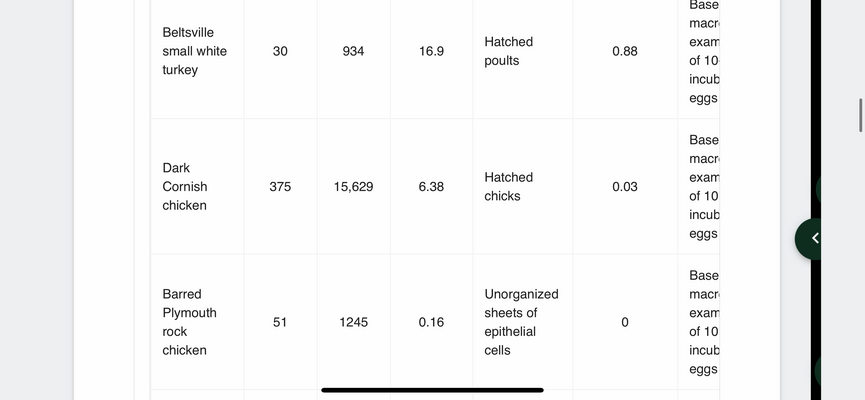Select the "Hatched poults" cell
The image size is (865, 400).
522,51
